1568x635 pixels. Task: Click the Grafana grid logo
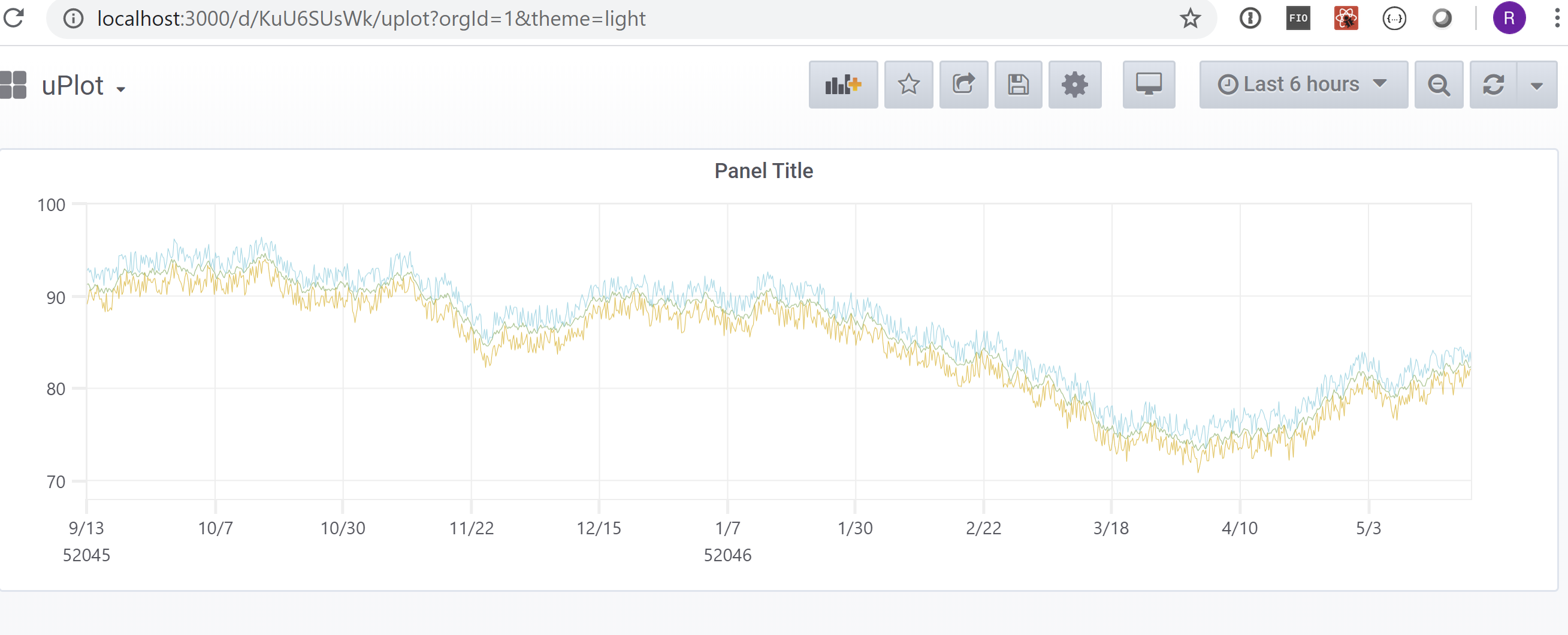[x=13, y=84]
